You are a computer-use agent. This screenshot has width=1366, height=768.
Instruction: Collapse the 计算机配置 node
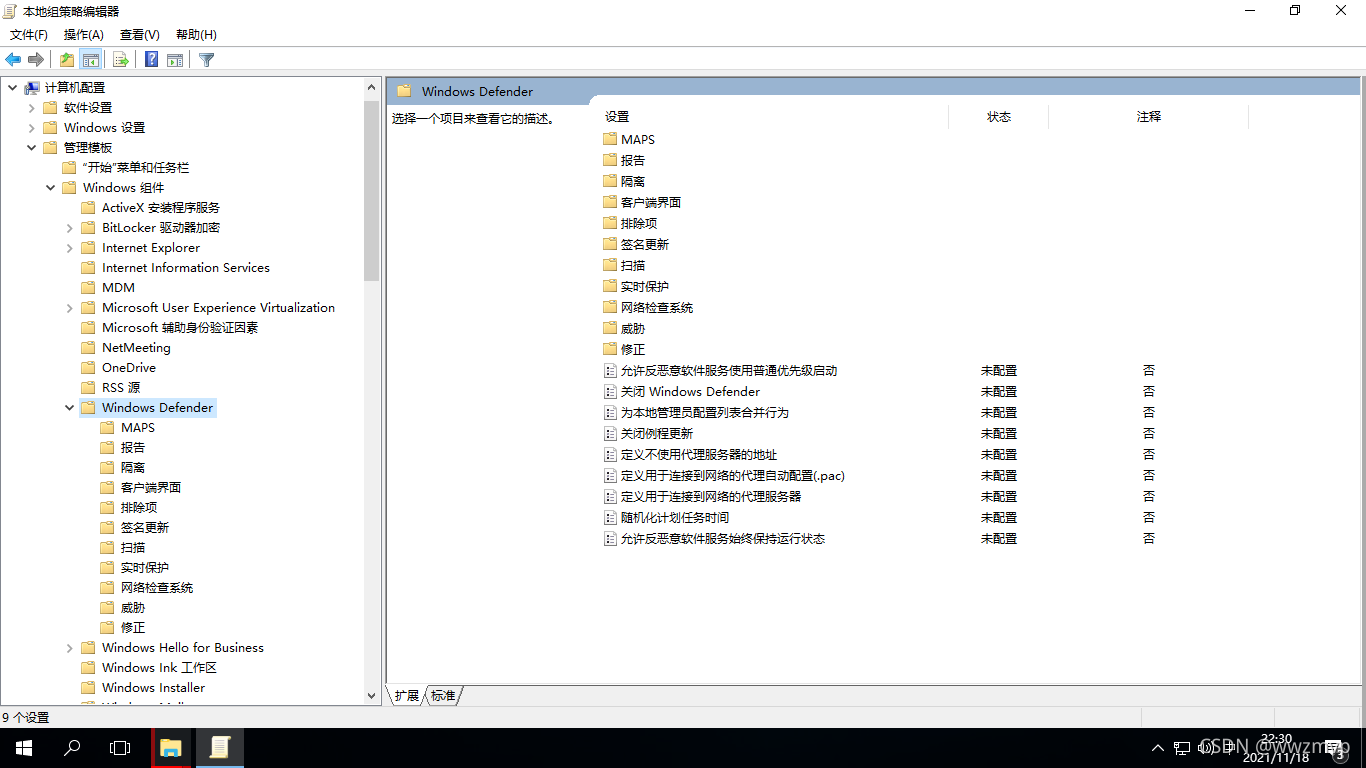click(13, 88)
